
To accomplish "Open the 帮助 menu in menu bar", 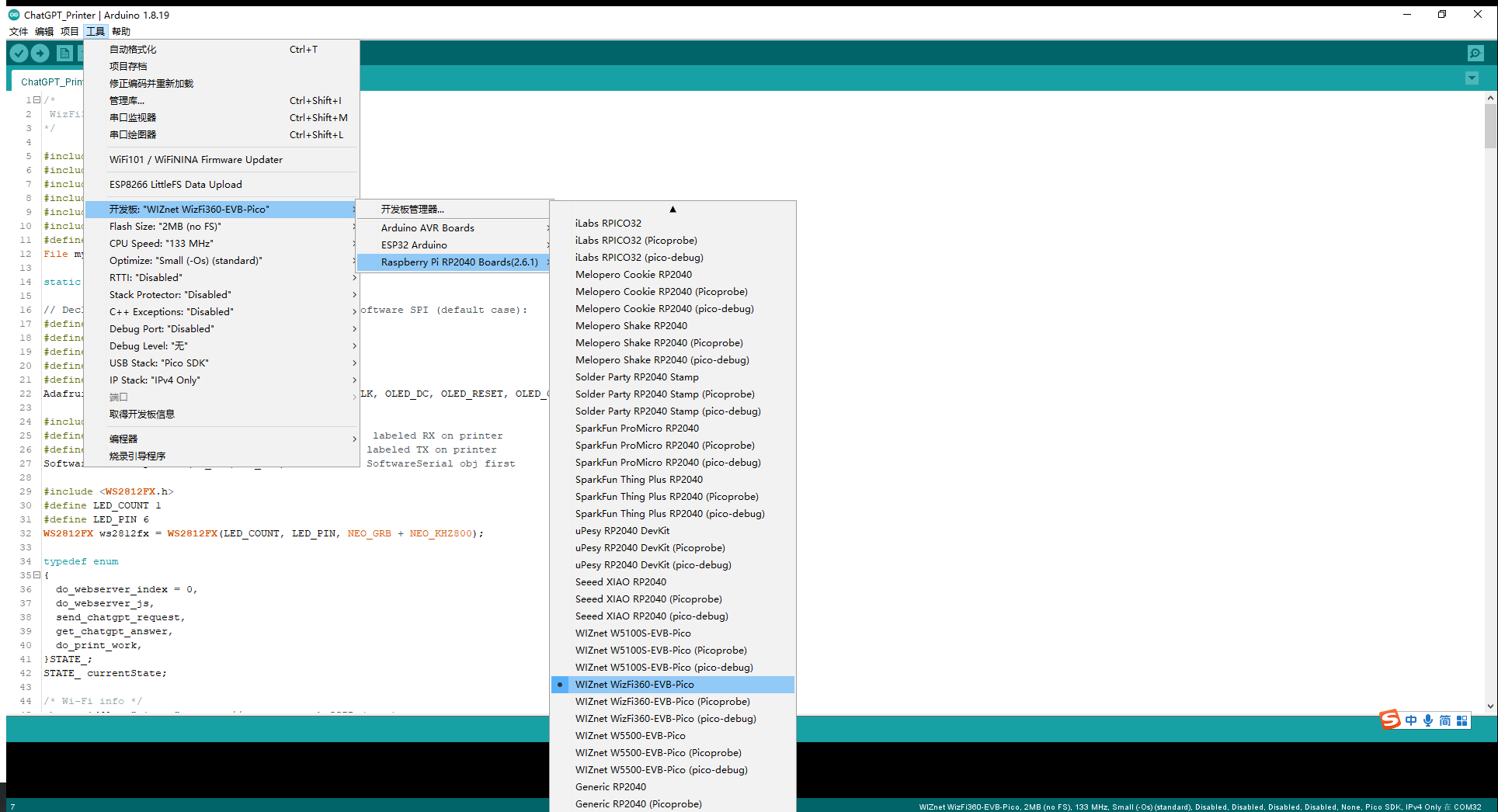I will tap(120, 32).
